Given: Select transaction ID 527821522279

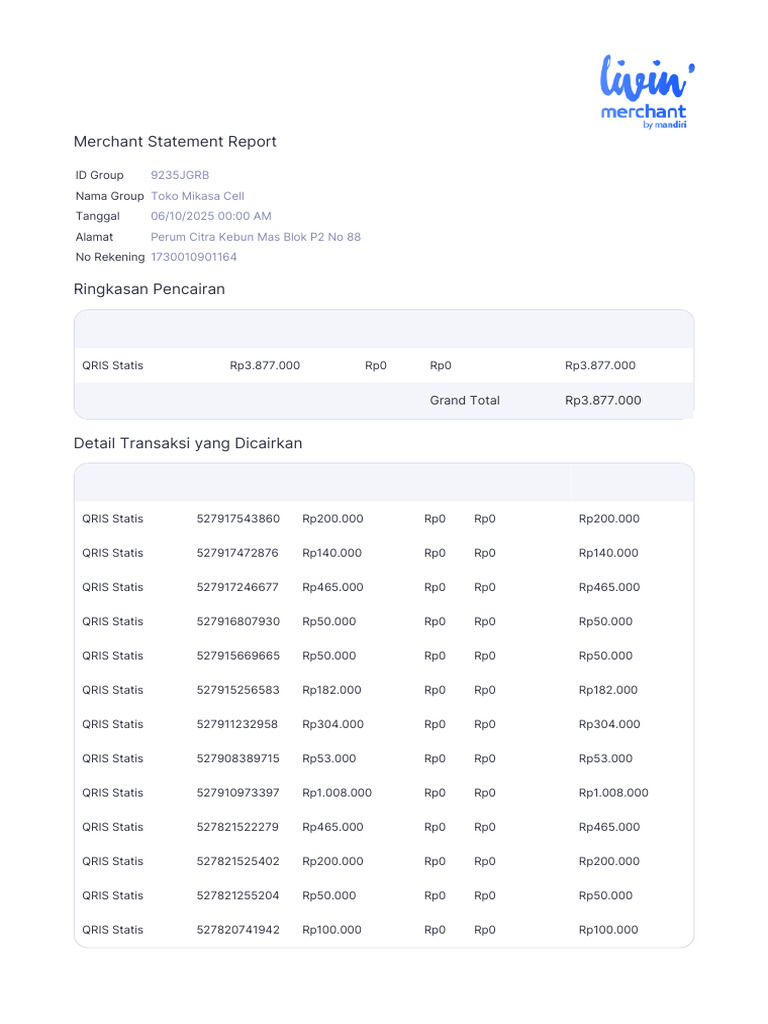Looking at the screenshot, I should click(238, 827).
